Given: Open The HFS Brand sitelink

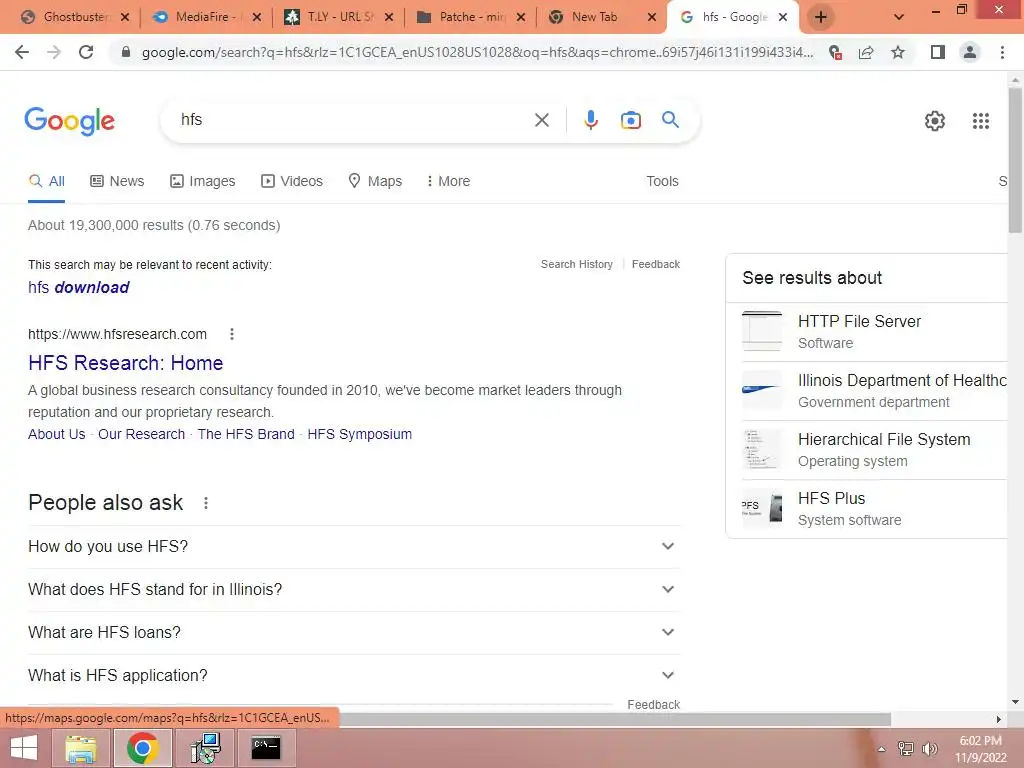Looking at the screenshot, I should click(x=246, y=434).
